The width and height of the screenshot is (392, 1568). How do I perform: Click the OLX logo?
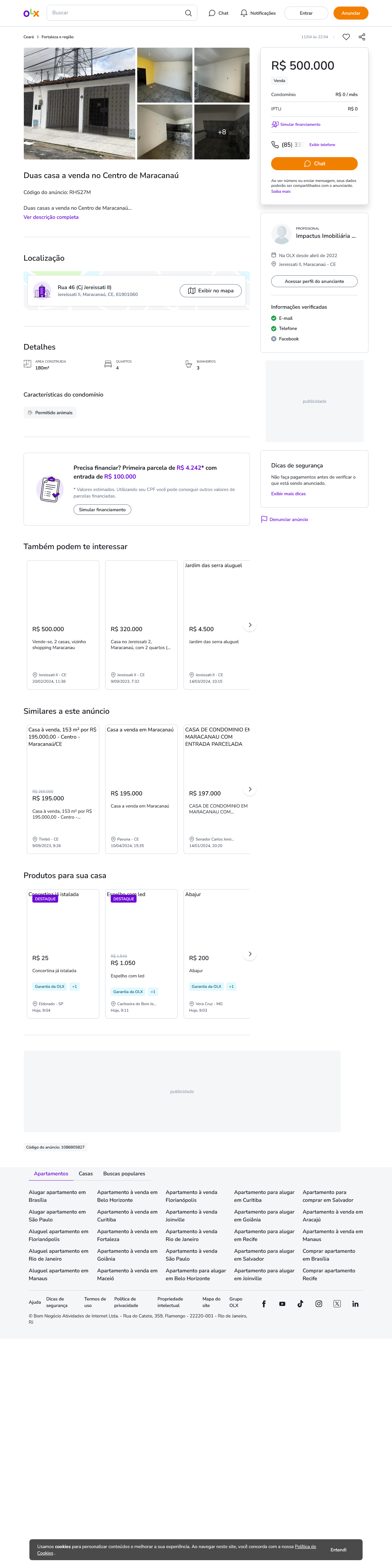(x=31, y=13)
